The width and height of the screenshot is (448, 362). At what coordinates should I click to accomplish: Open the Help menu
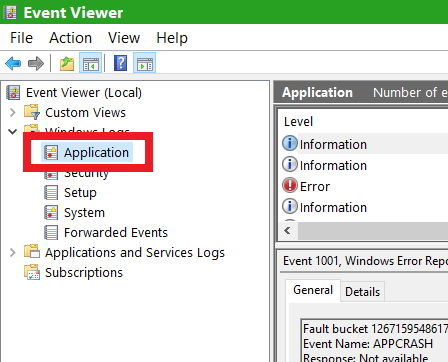(172, 38)
